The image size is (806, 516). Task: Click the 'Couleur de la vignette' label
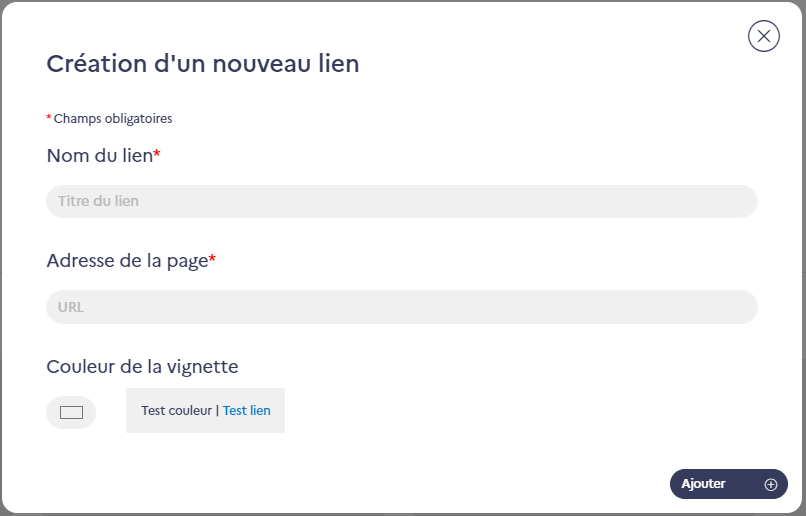(142, 366)
